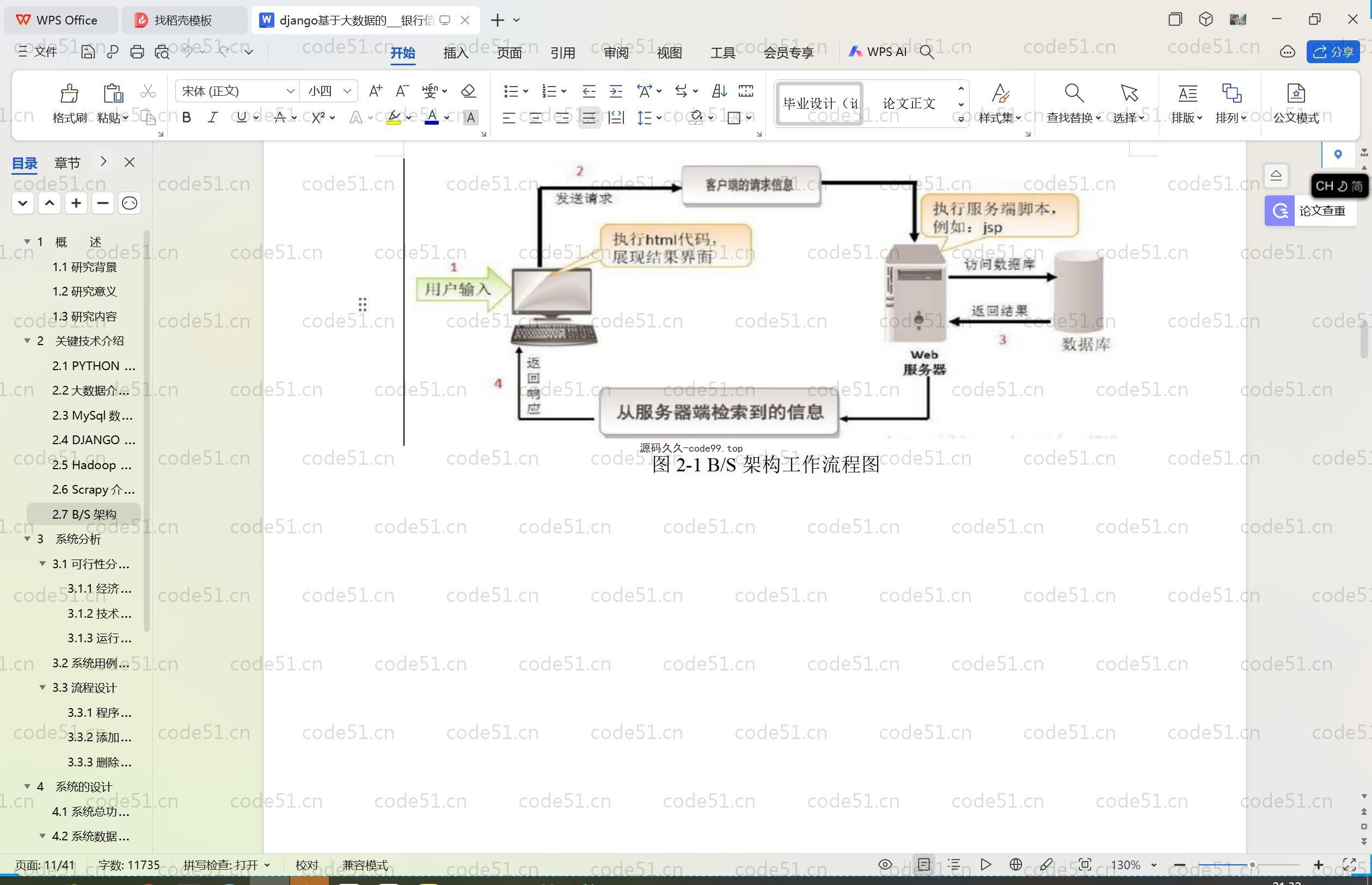
Task: Collapse section 3.3 流程设计 in outline
Action: tap(42, 687)
